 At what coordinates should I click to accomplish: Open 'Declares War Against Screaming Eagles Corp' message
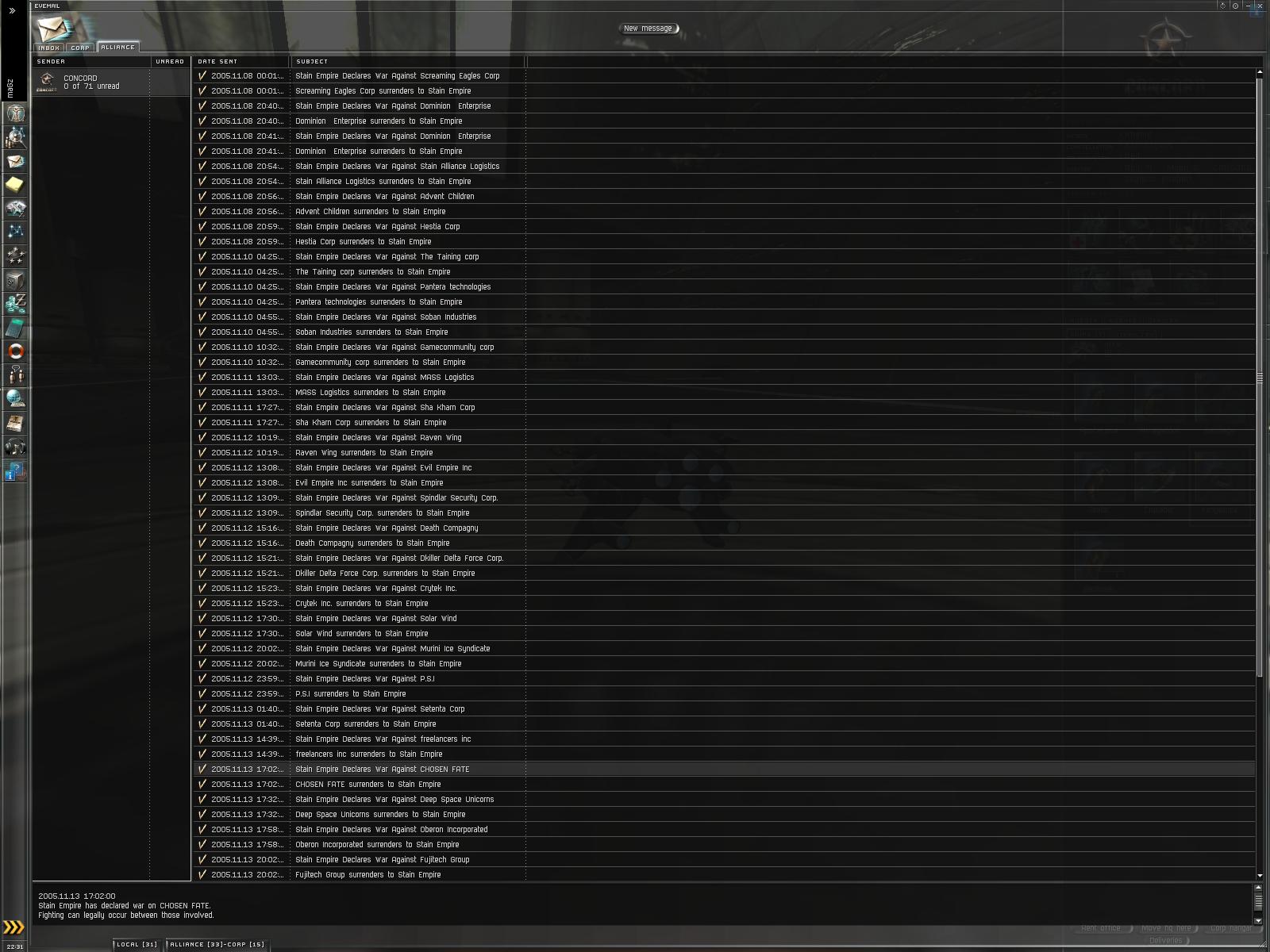pos(725,76)
